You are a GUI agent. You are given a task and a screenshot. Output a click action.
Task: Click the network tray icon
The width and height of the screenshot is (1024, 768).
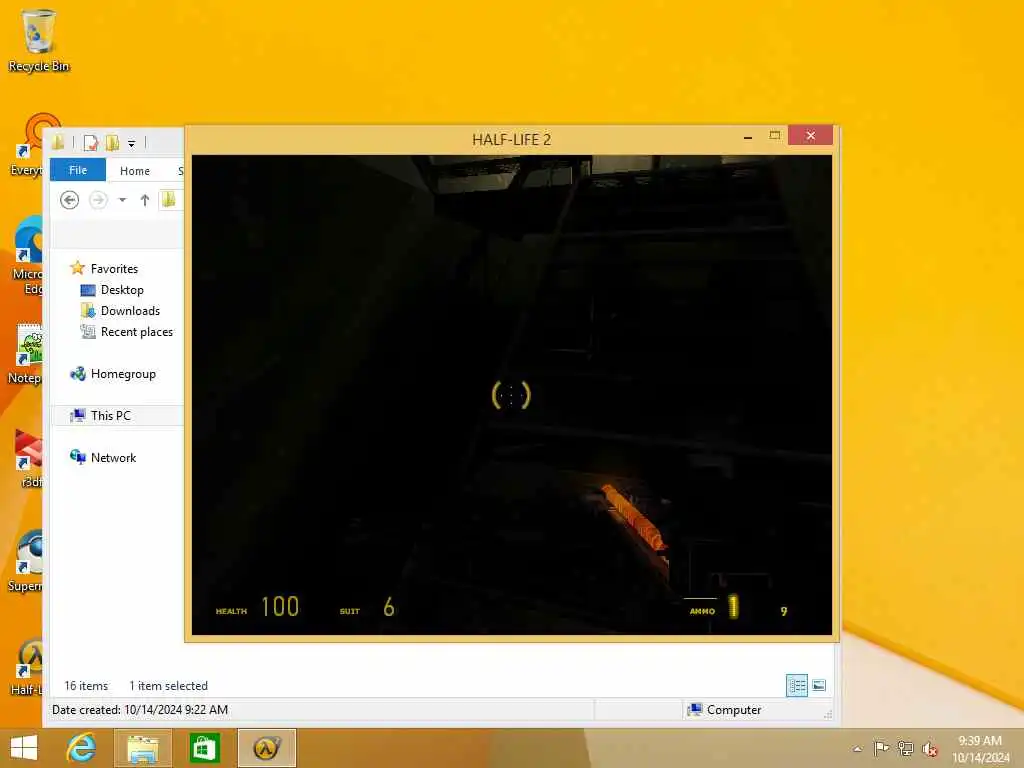905,748
